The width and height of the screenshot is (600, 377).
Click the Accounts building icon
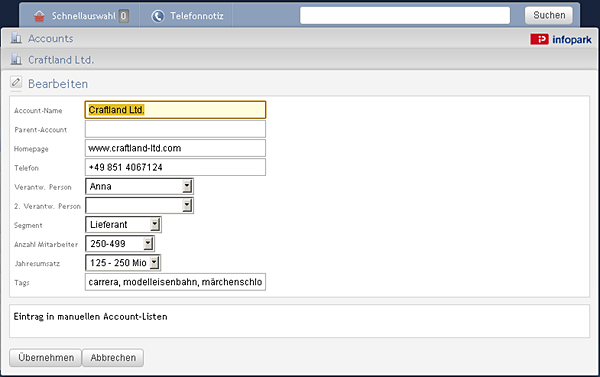coord(16,38)
